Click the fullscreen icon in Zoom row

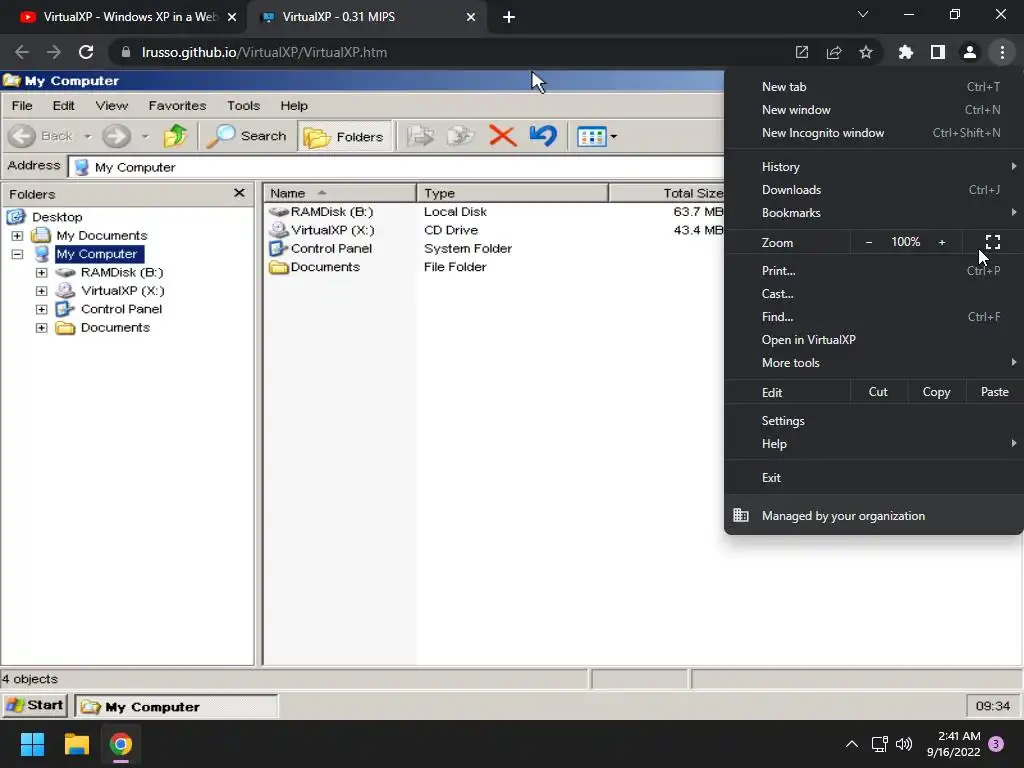(993, 242)
